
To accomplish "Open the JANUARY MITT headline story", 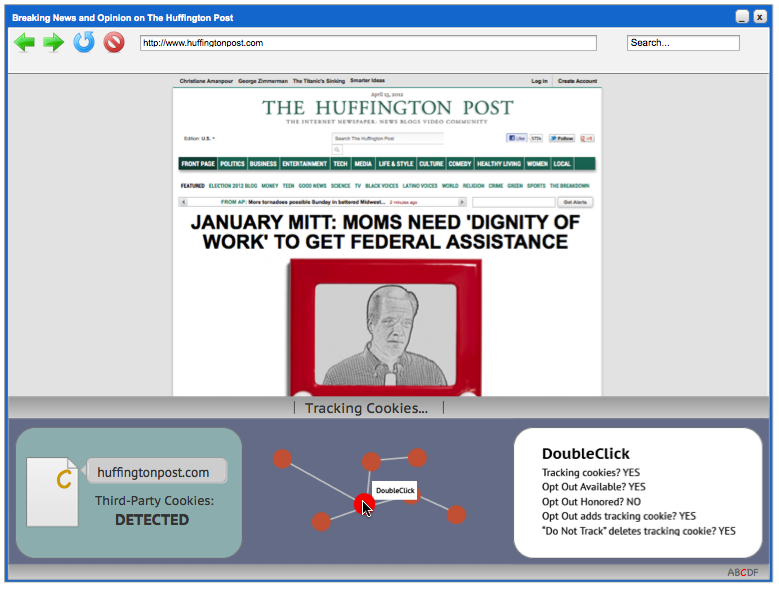I will (x=386, y=232).
